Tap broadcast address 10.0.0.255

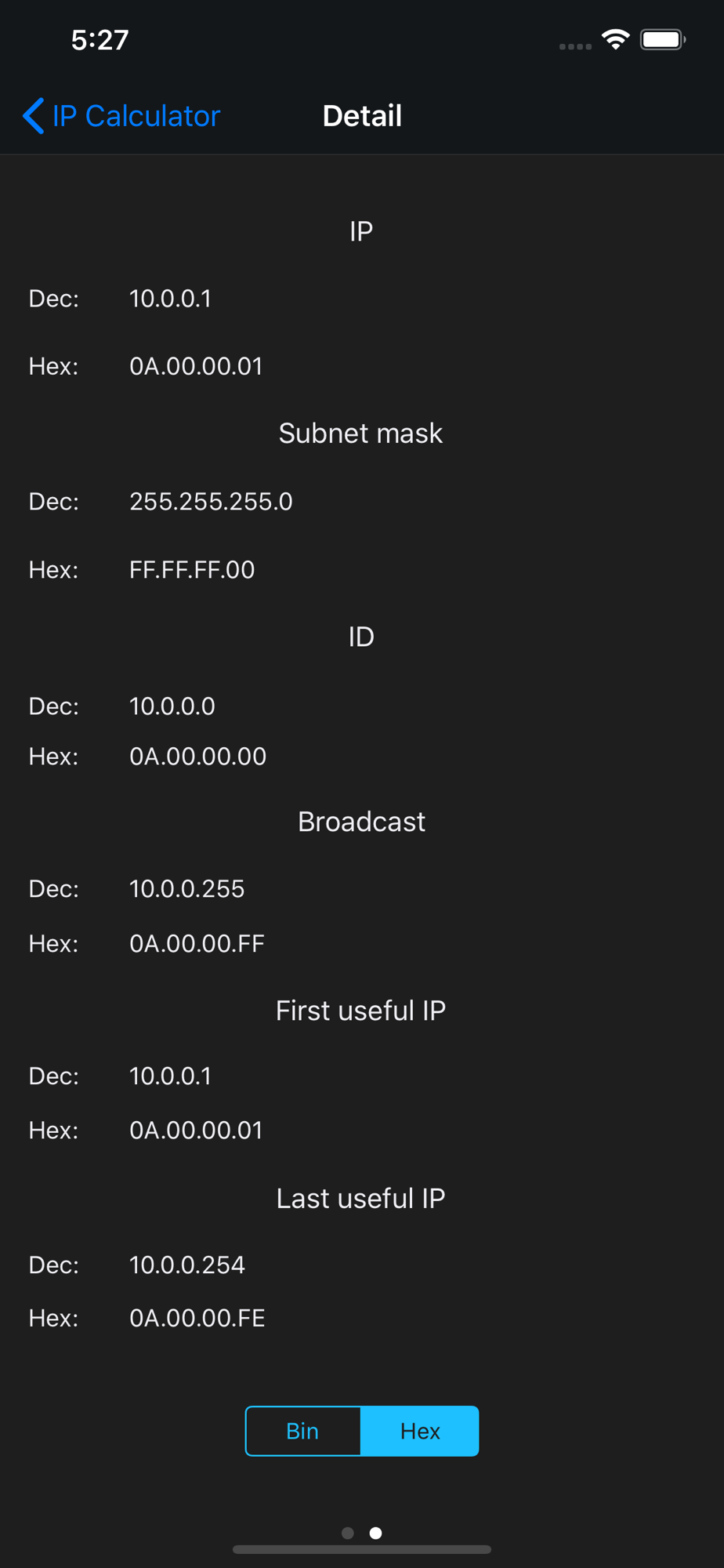point(186,889)
